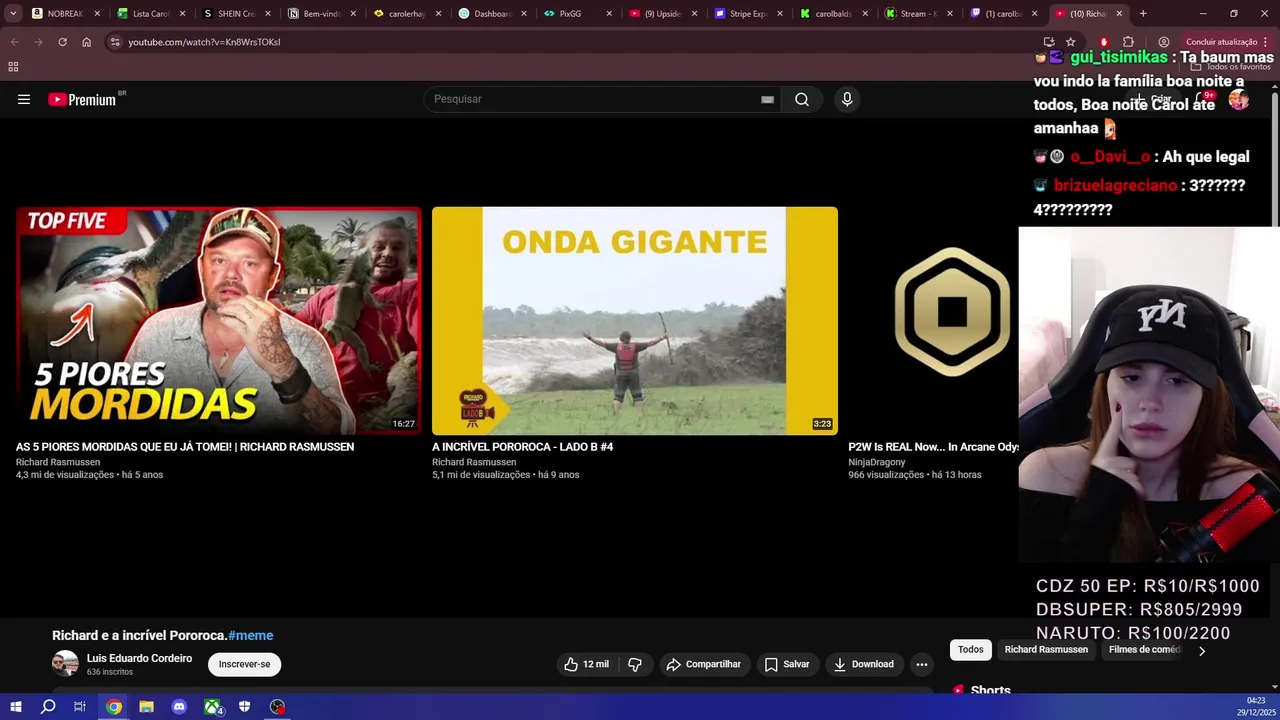1280x720 pixels.
Task: Open Luis Eduardo Cordeiro channel name
Action: pyautogui.click(x=139, y=658)
